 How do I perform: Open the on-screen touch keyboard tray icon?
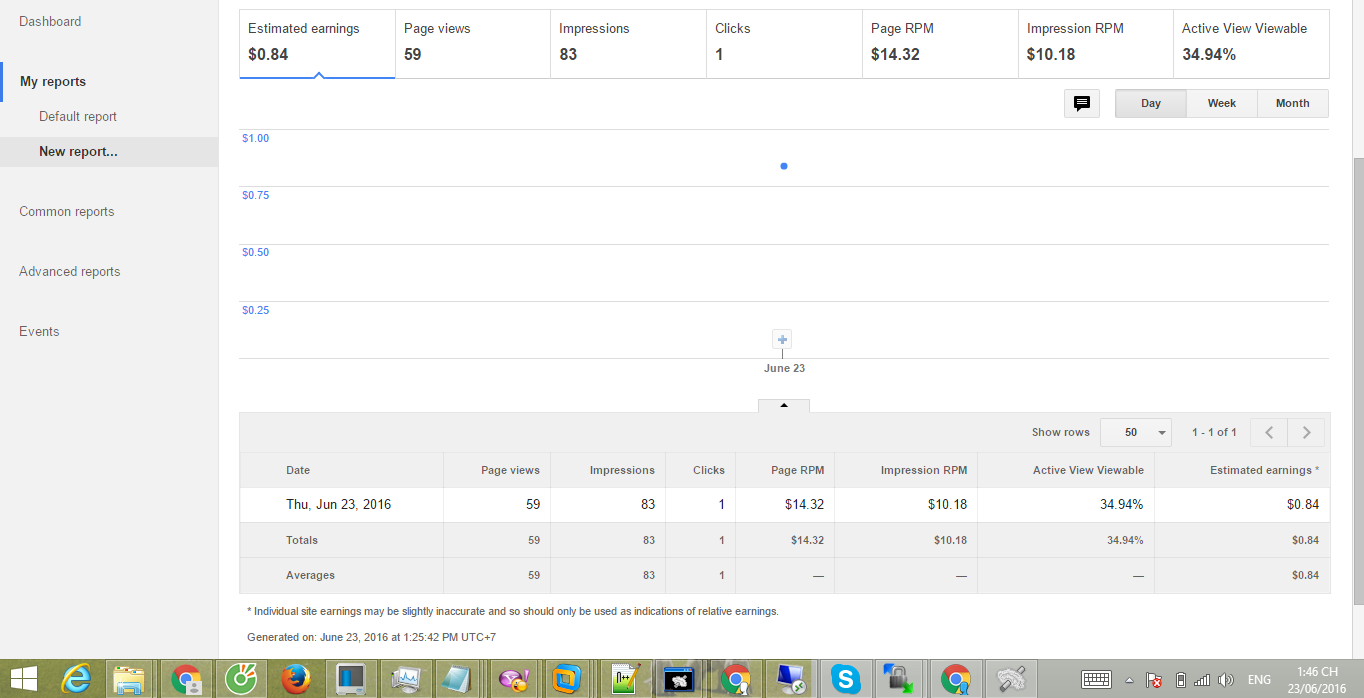(1096, 680)
